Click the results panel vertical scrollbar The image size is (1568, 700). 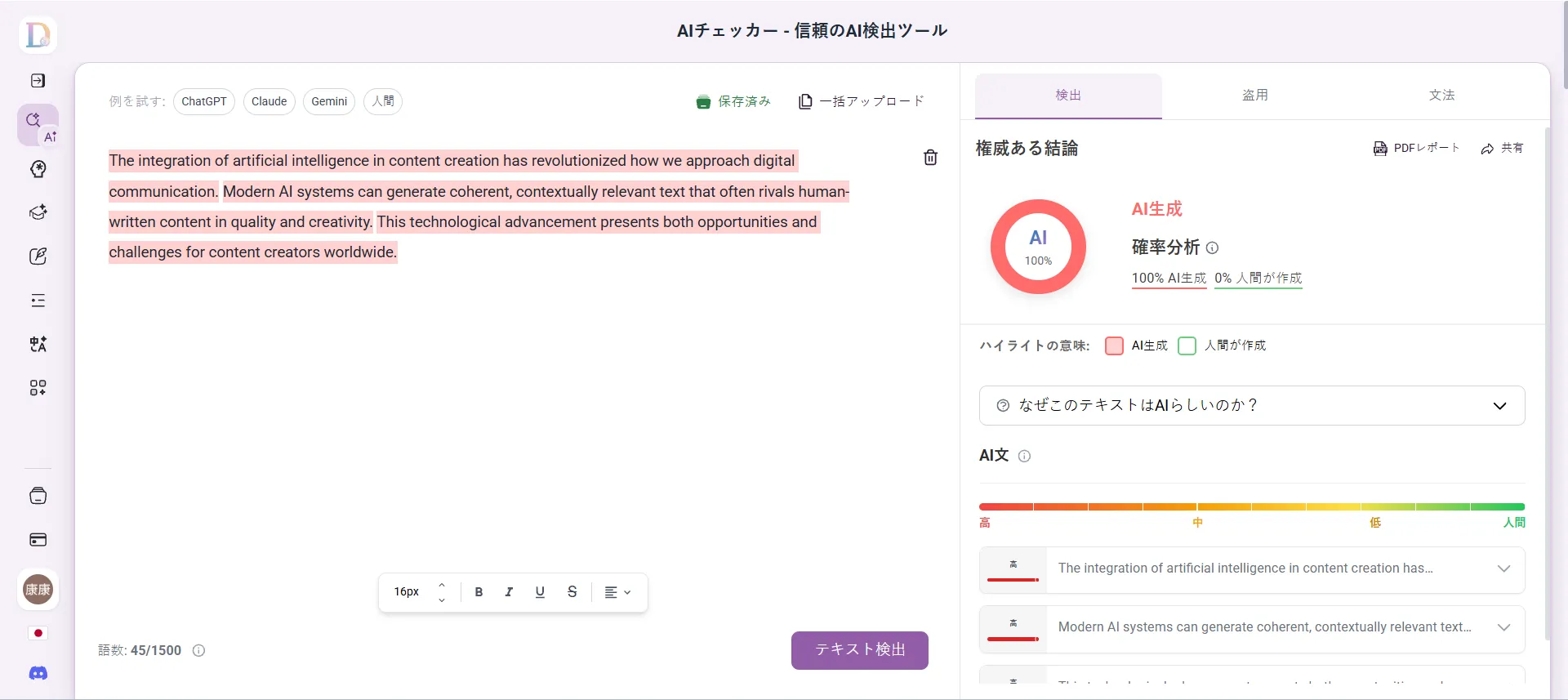click(x=1548, y=384)
